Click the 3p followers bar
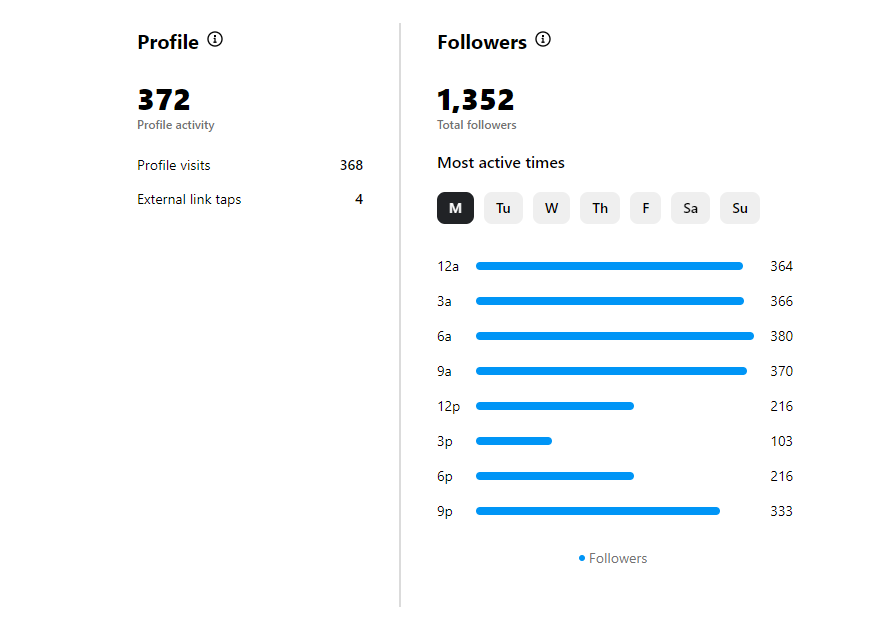 tap(514, 441)
